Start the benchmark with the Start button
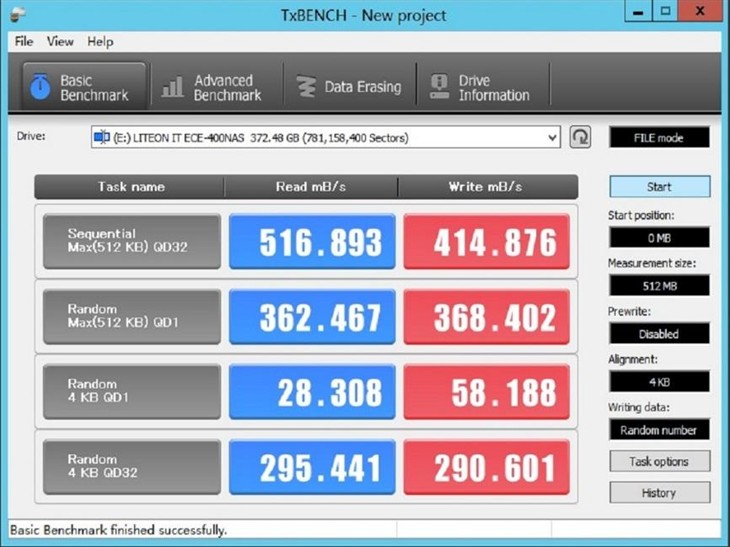The width and height of the screenshot is (730, 547). 660,187
